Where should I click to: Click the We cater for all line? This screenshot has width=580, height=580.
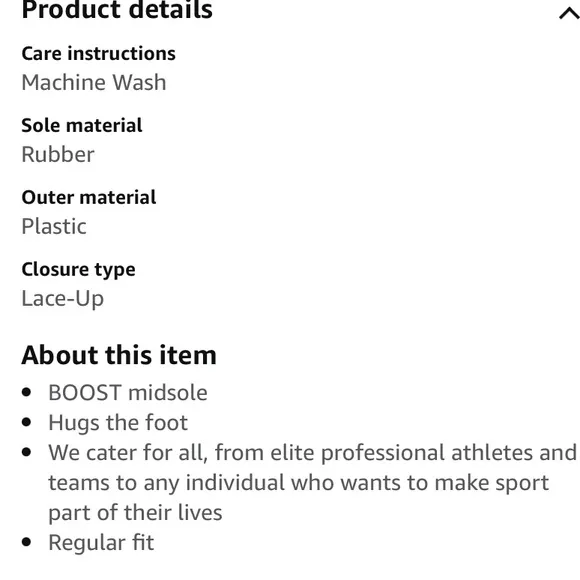pos(313,453)
